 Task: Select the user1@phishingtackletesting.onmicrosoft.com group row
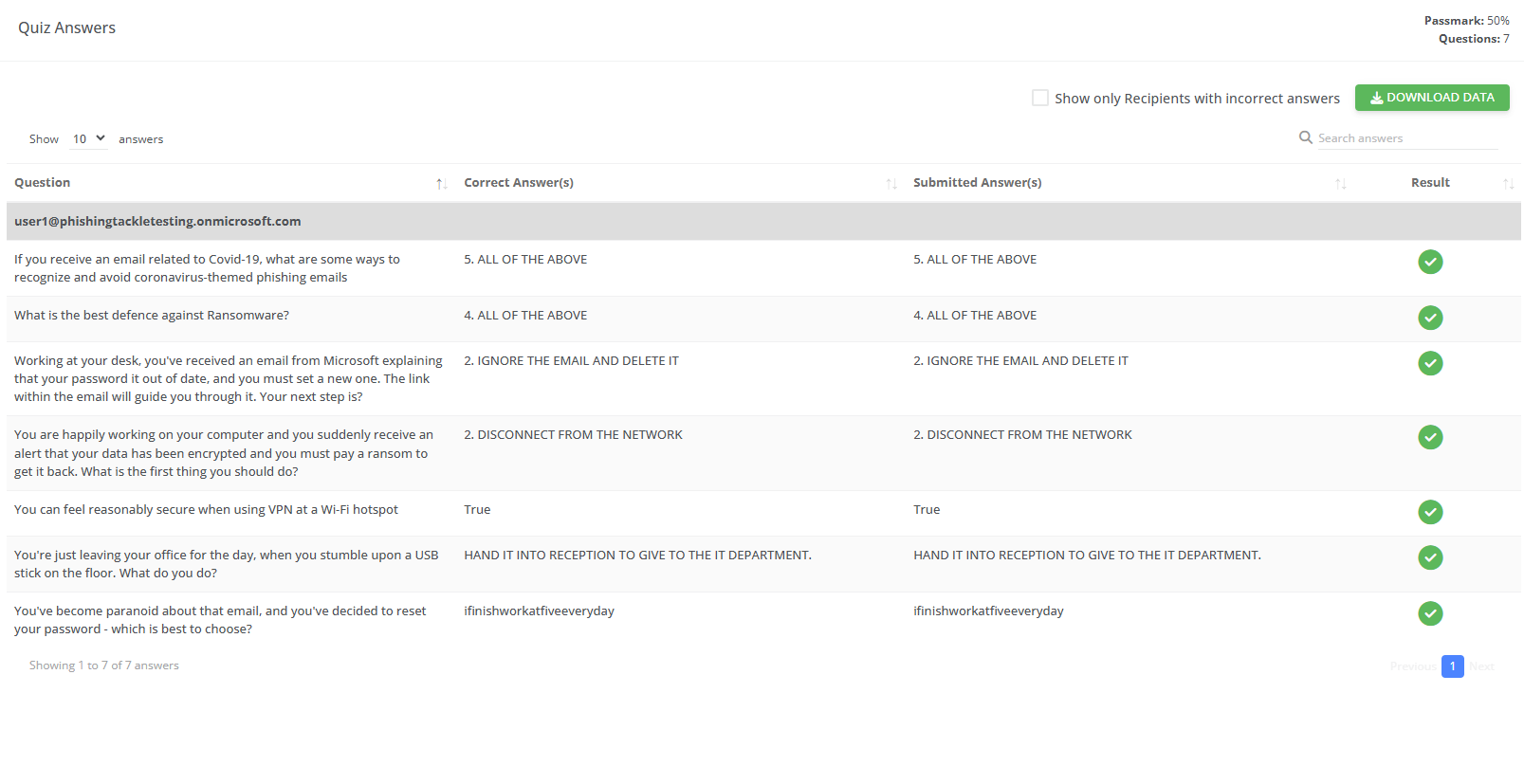[763, 221]
